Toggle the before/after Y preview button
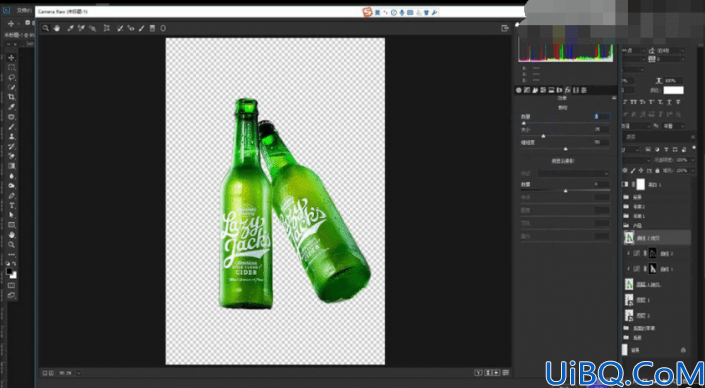Screen dimensions: 705x388 pyautogui.click(x=479, y=373)
